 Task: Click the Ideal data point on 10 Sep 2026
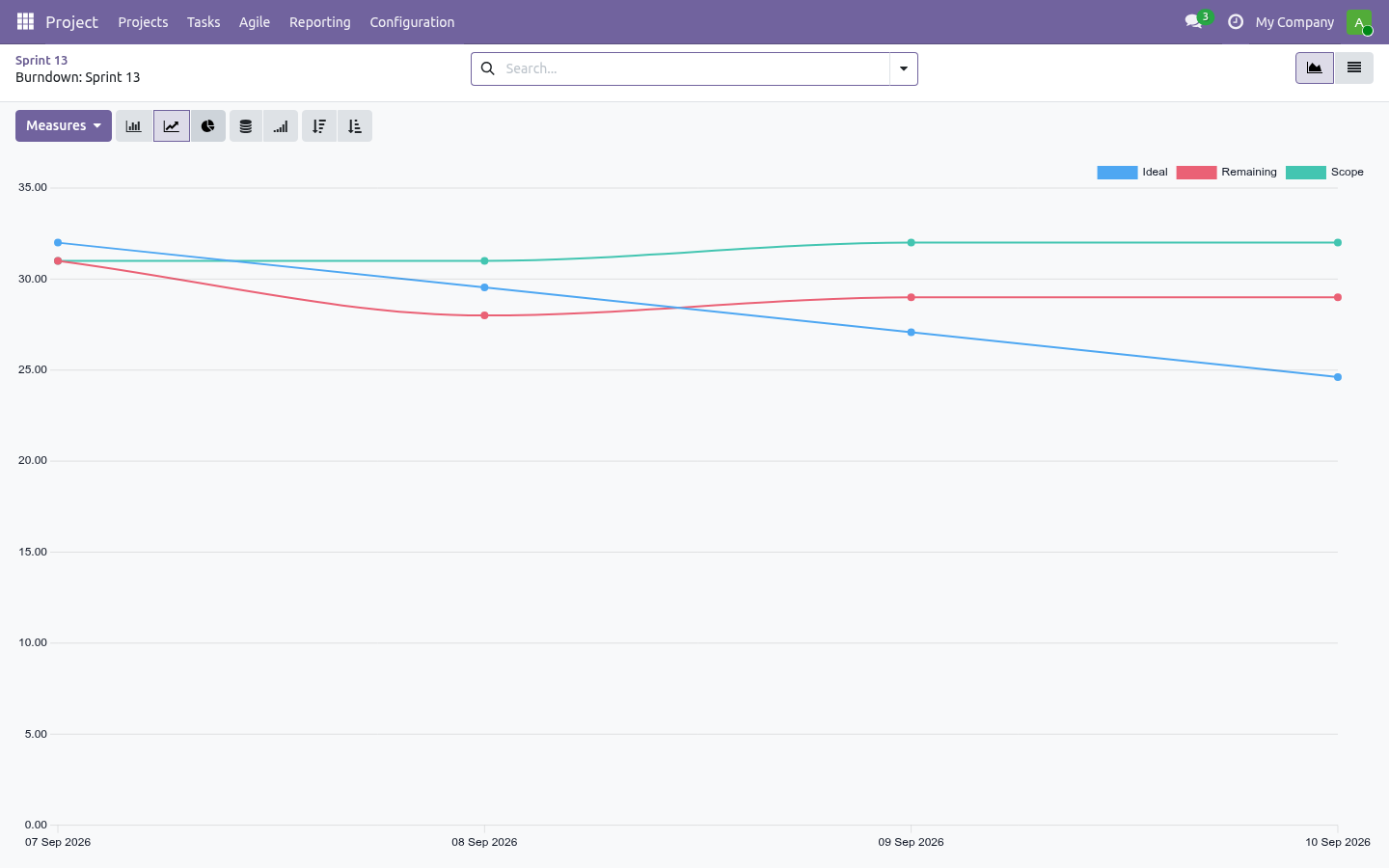coord(1338,377)
